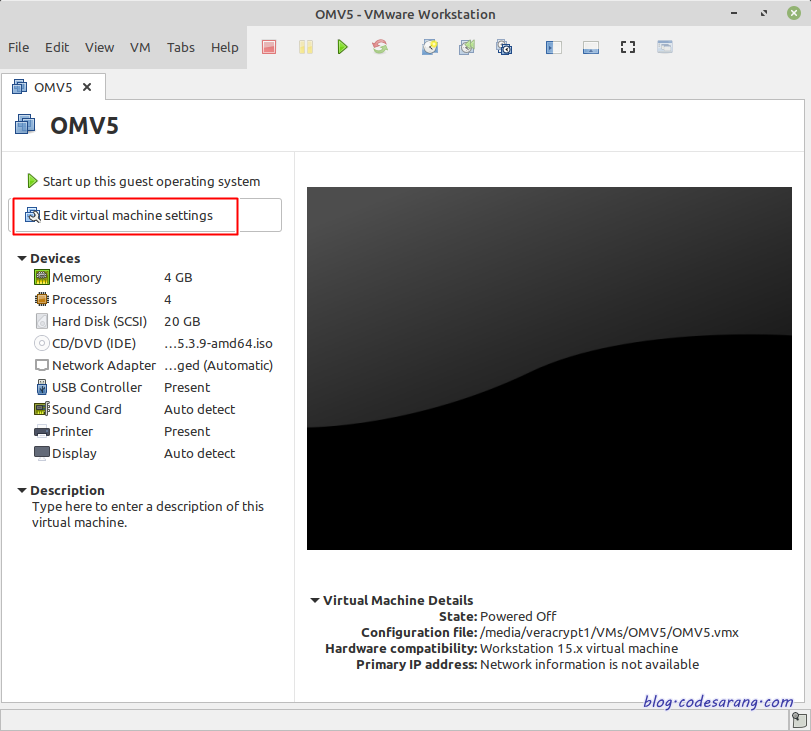Open the Tabs menu
This screenshot has height=731, width=811.
point(181,48)
